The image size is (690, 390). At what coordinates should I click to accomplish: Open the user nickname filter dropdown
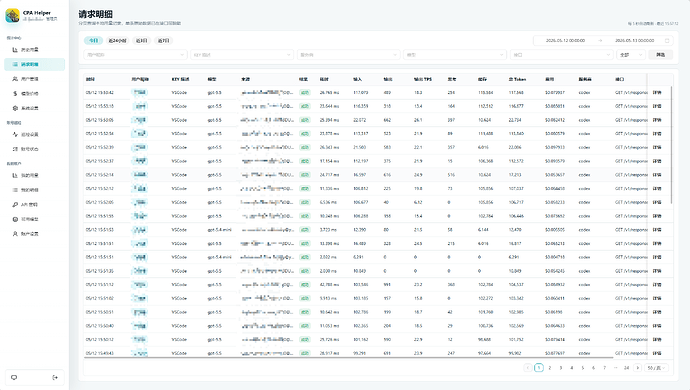[135, 55]
